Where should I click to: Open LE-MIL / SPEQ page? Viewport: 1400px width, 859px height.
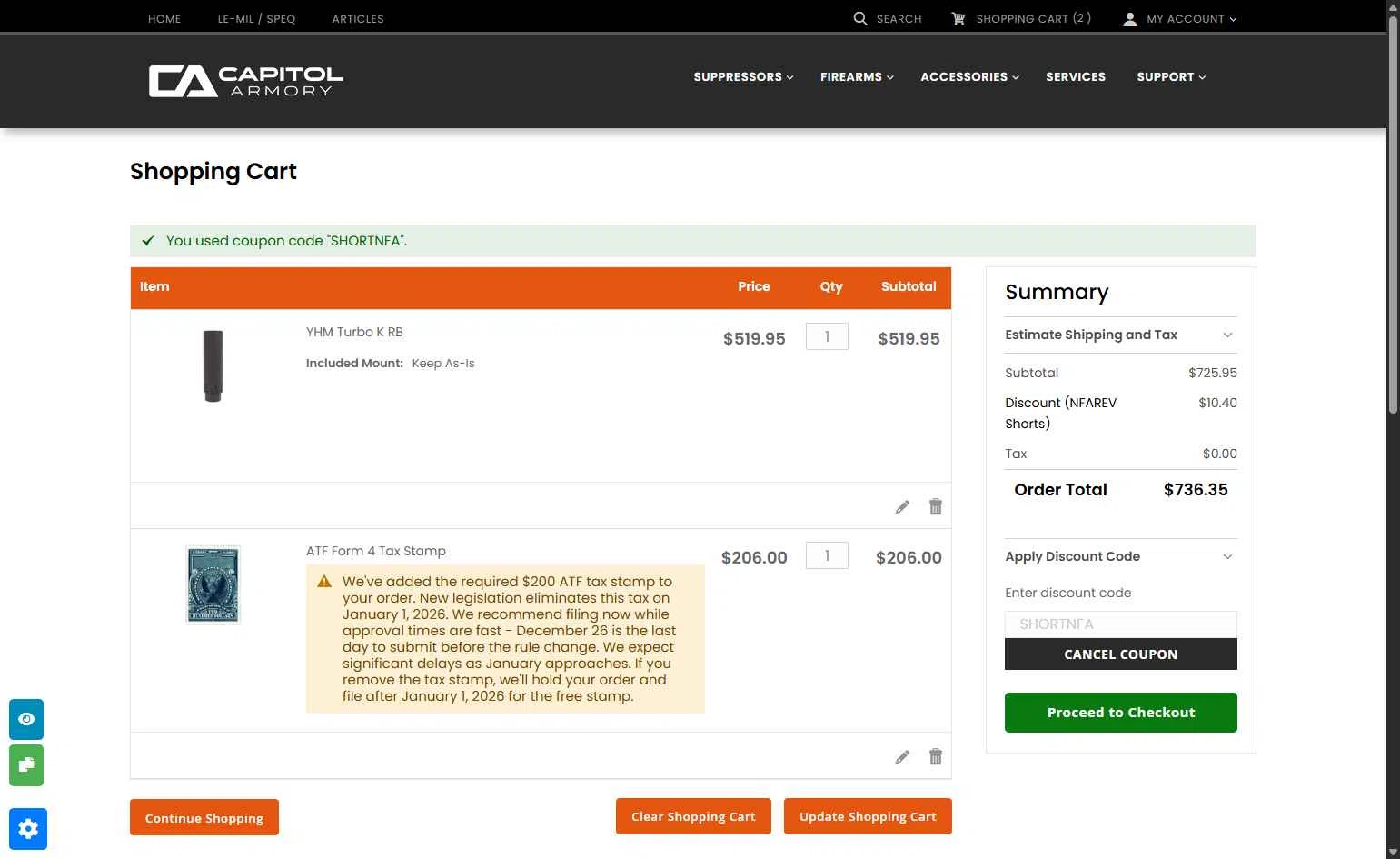click(256, 18)
